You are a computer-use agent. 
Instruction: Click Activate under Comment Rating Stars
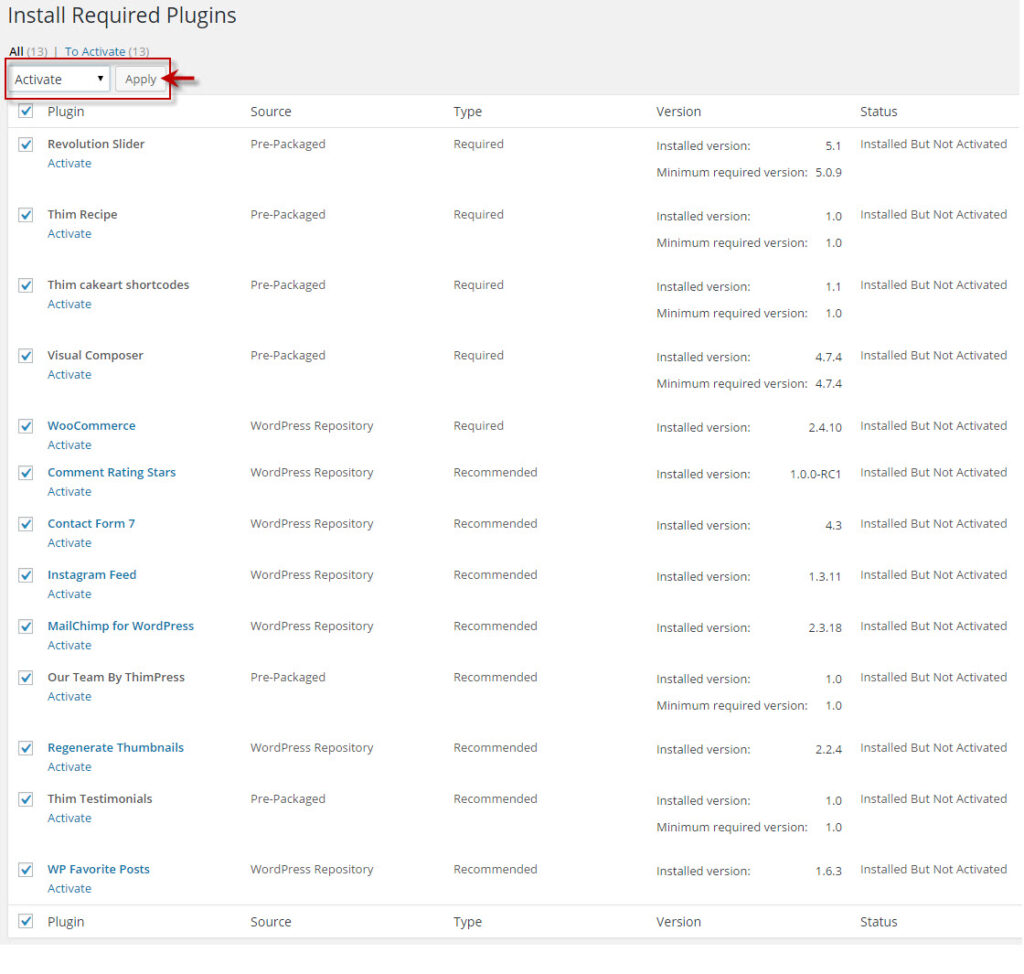[x=69, y=492]
